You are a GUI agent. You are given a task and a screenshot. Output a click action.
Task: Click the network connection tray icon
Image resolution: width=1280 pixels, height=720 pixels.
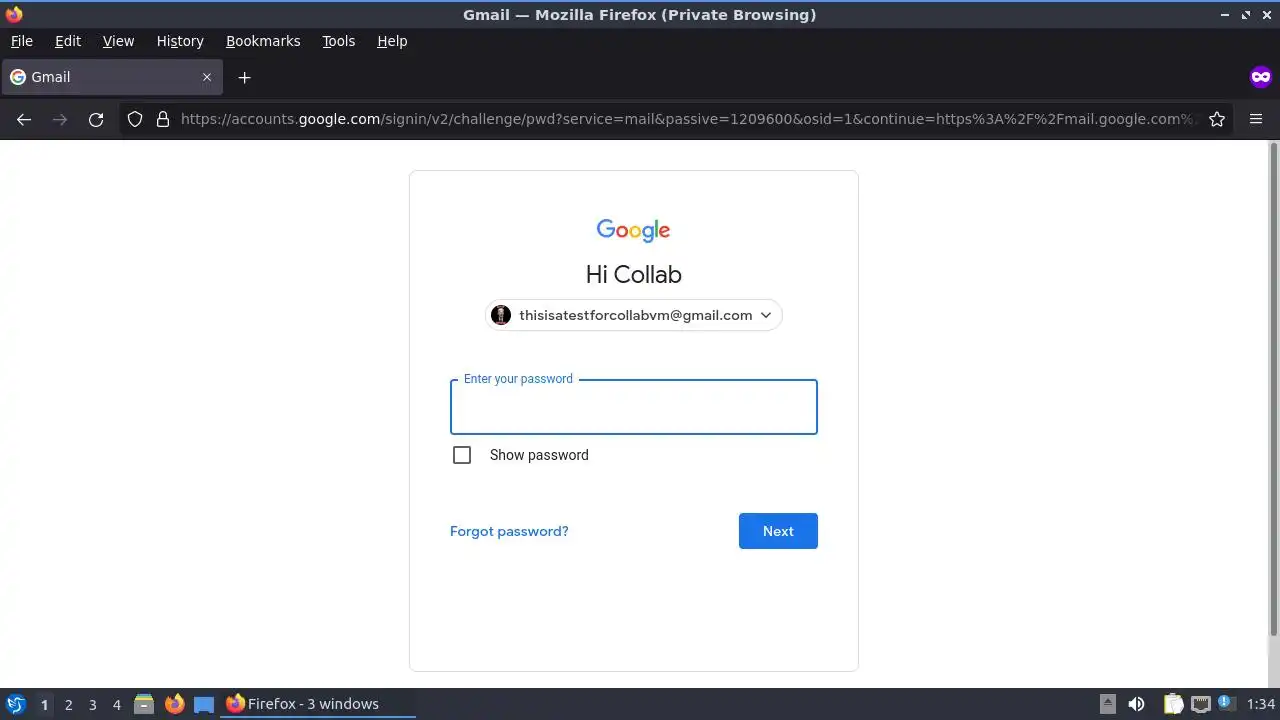point(1200,704)
